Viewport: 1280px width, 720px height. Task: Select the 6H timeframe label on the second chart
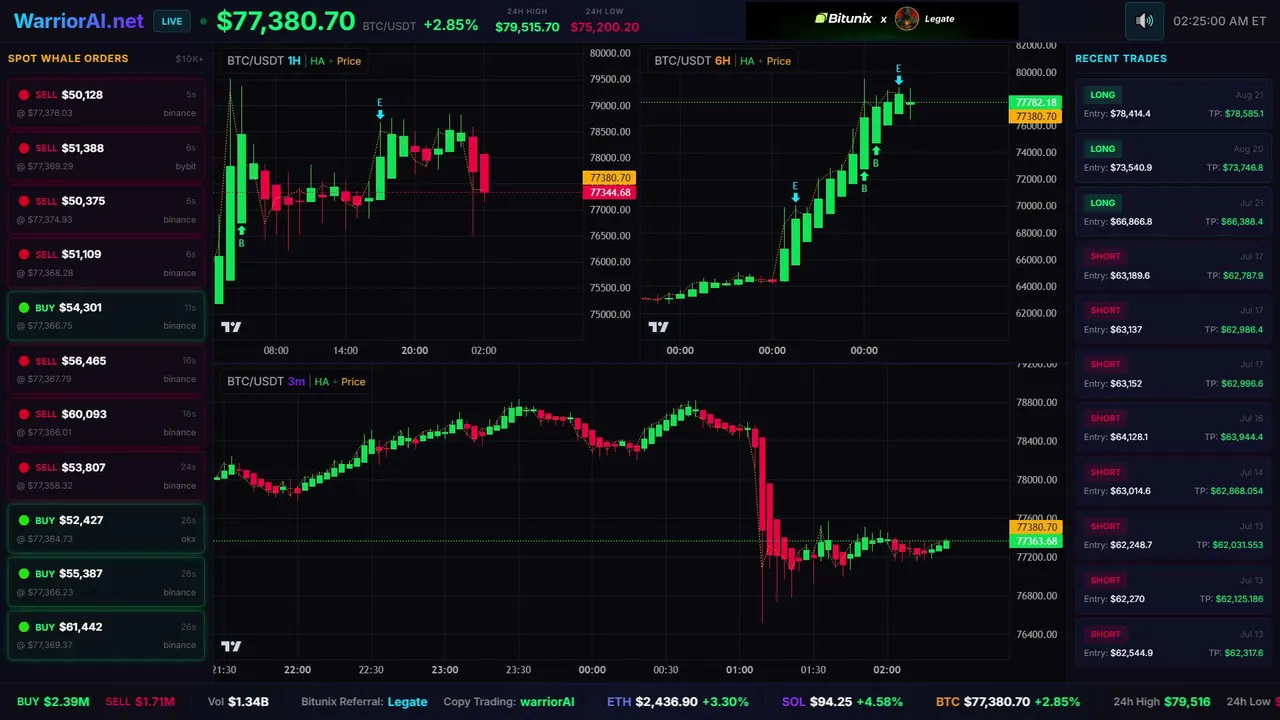[x=722, y=61]
